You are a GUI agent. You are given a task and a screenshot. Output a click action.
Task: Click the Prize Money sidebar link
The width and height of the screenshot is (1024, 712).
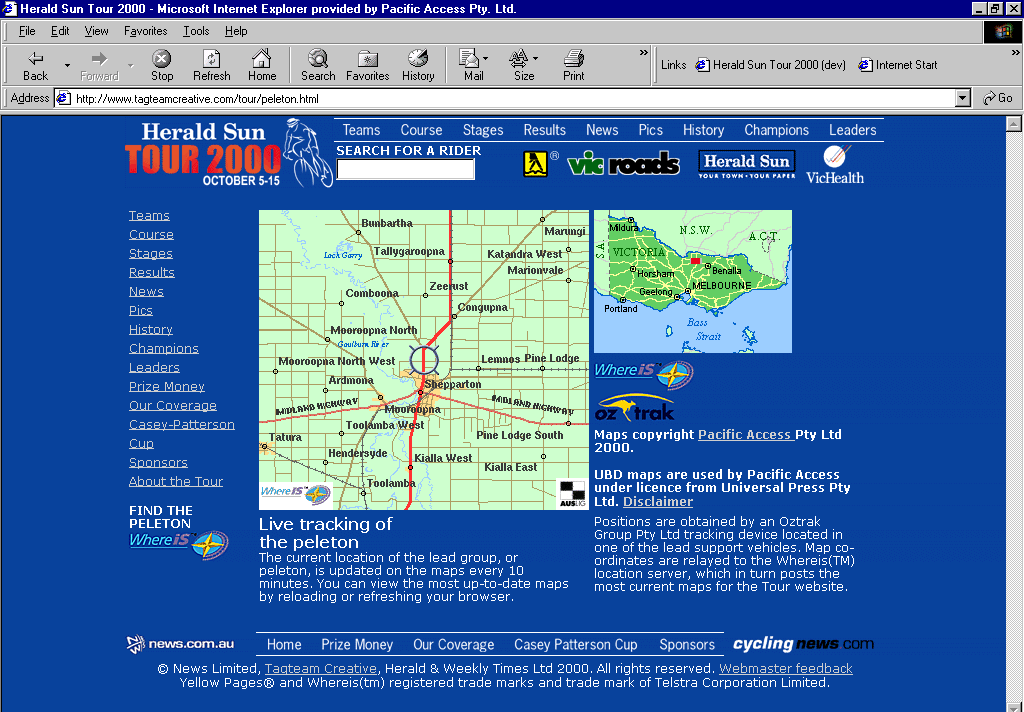coord(167,386)
